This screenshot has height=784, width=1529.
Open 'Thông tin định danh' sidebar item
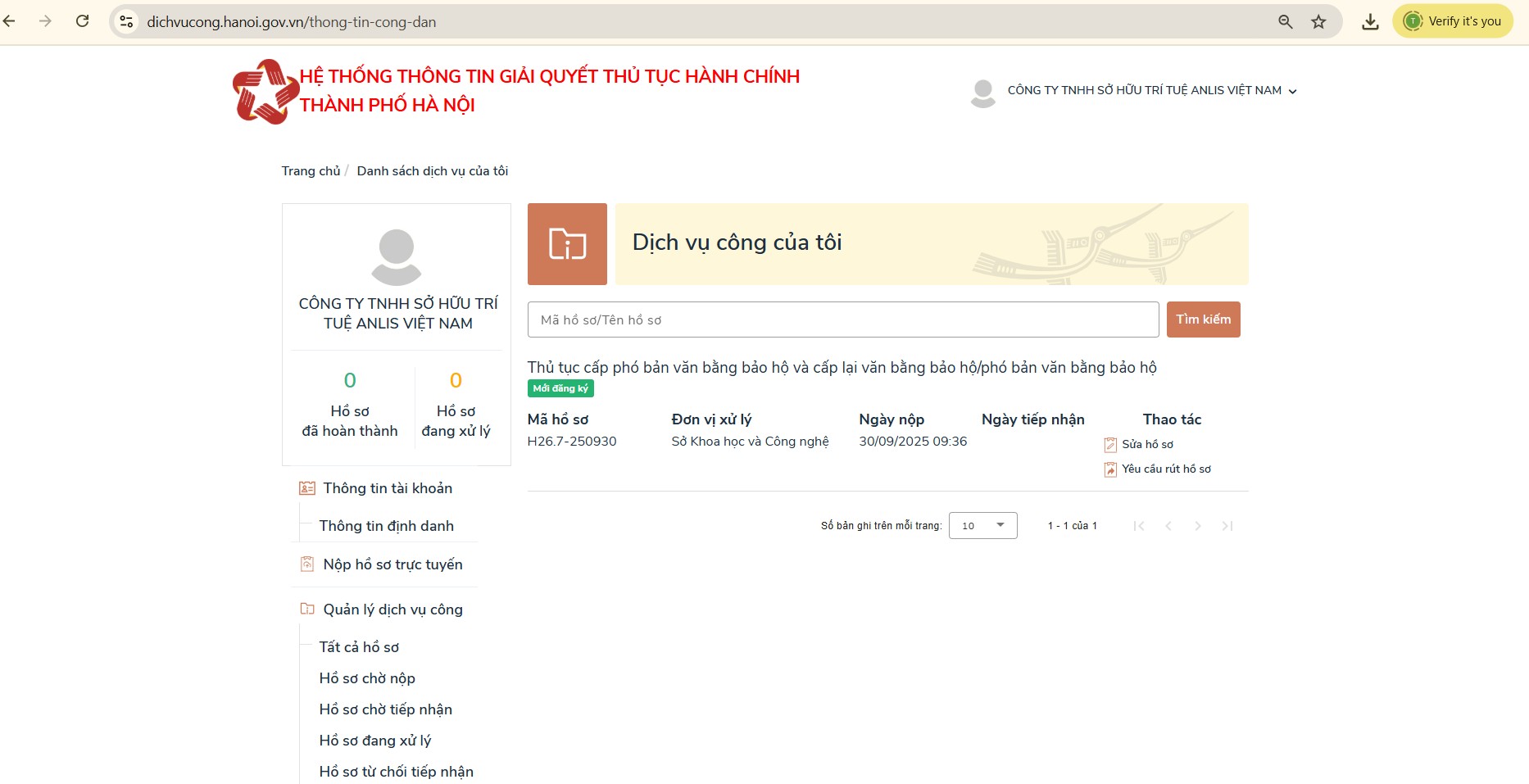pos(386,526)
